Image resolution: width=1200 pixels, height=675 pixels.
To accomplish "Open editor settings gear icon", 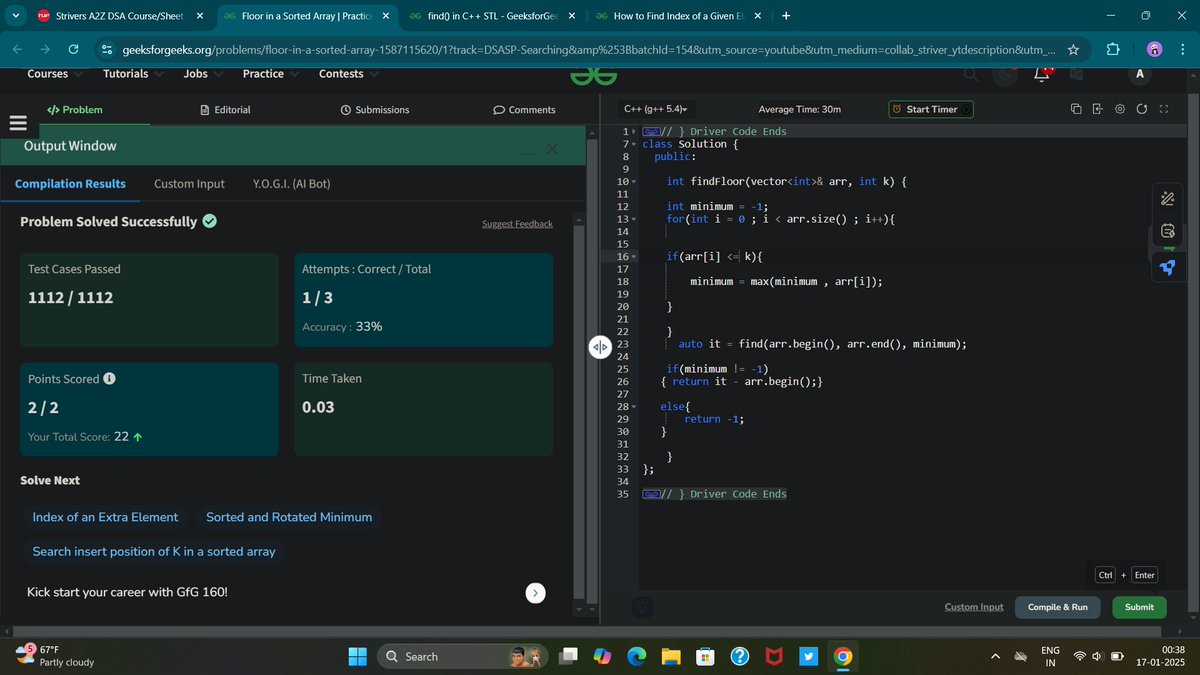I will (1119, 109).
